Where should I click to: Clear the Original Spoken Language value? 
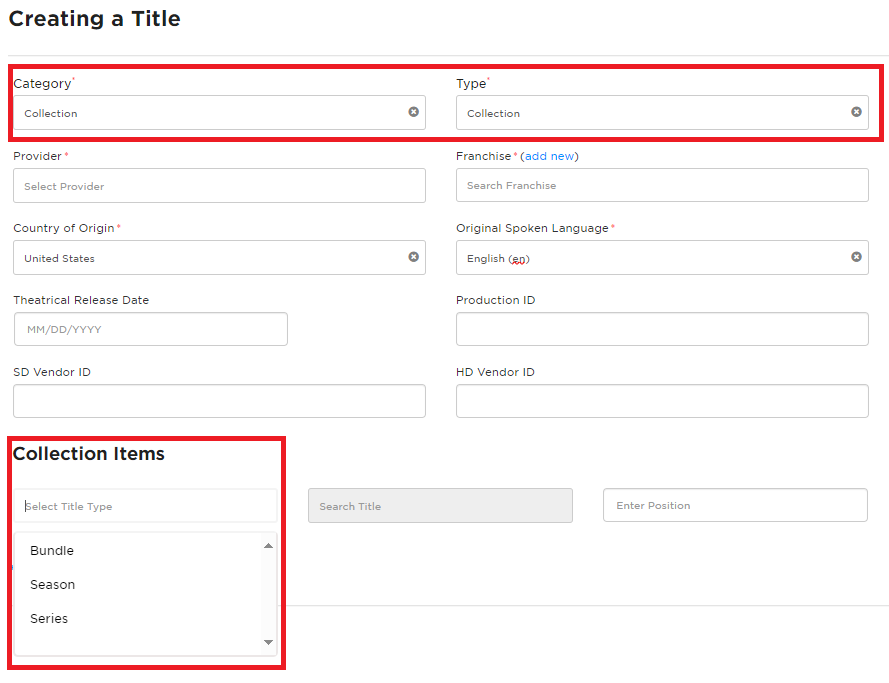(x=856, y=257)
